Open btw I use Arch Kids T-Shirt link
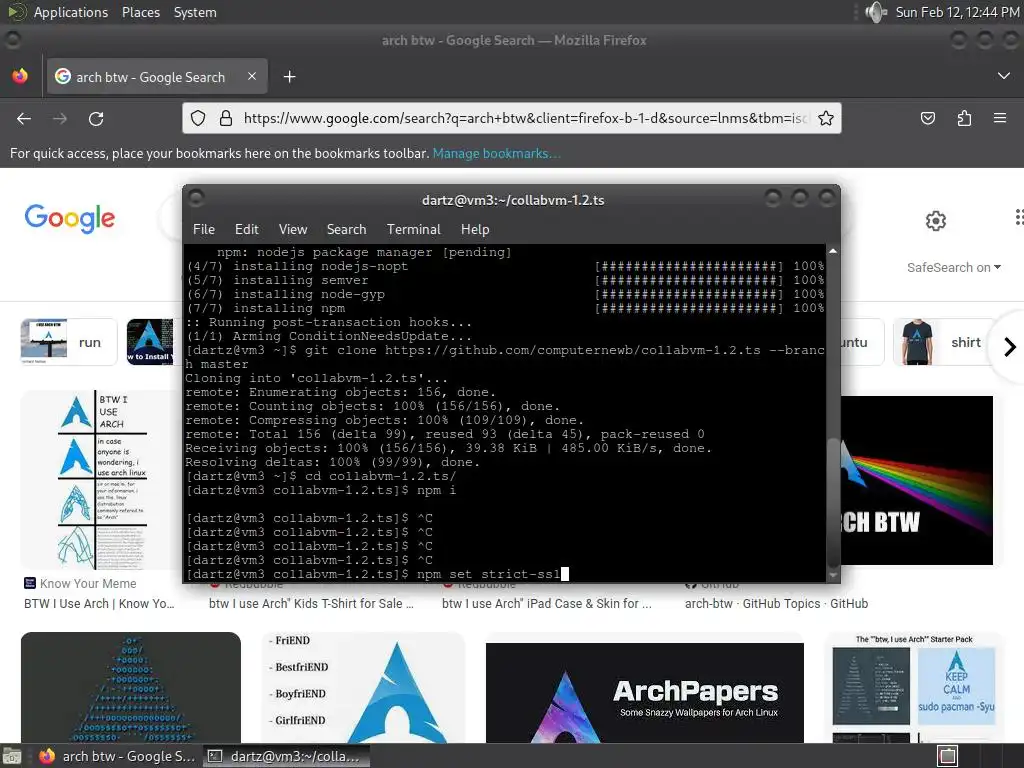 click(312, 603)
